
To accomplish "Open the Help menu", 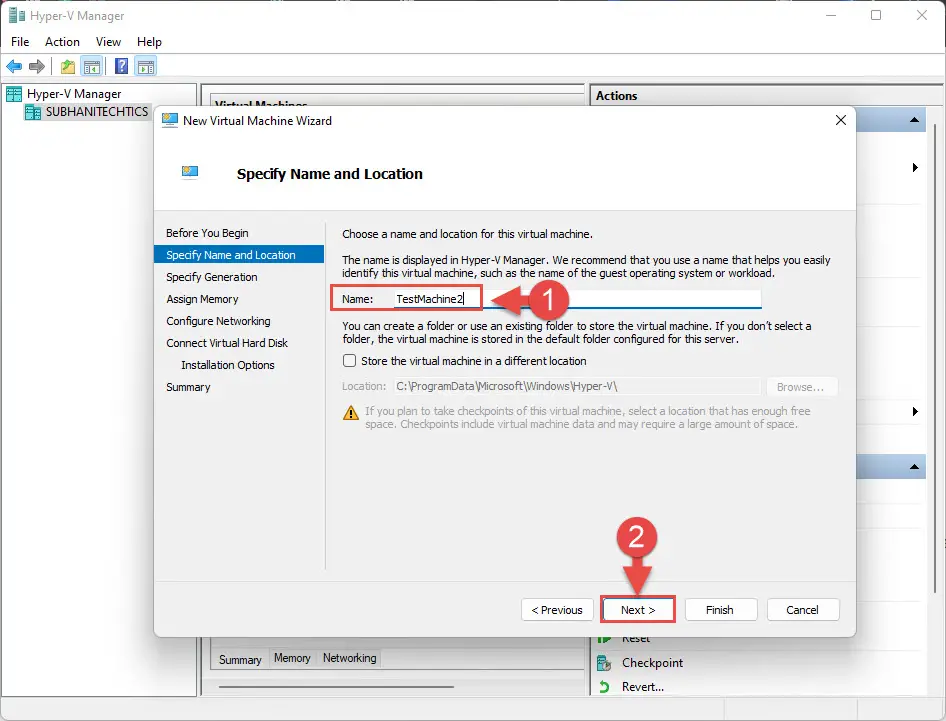I will (149, 42).
